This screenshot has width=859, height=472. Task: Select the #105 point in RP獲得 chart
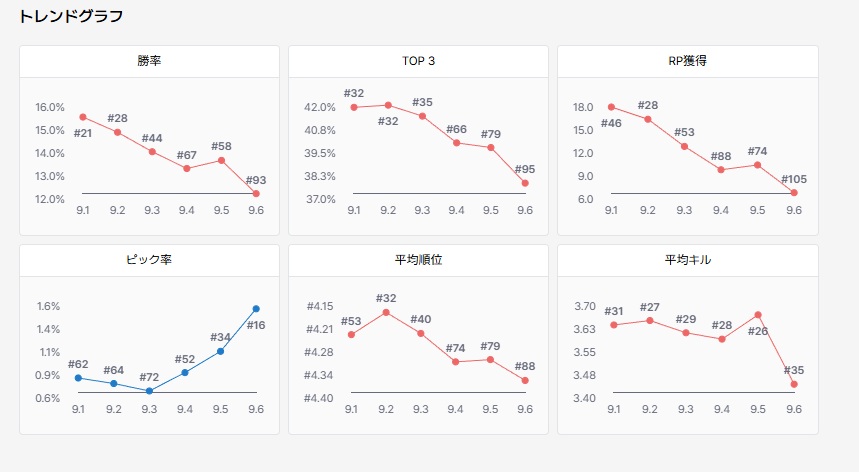pyautogui.click(x=794, y=192)
